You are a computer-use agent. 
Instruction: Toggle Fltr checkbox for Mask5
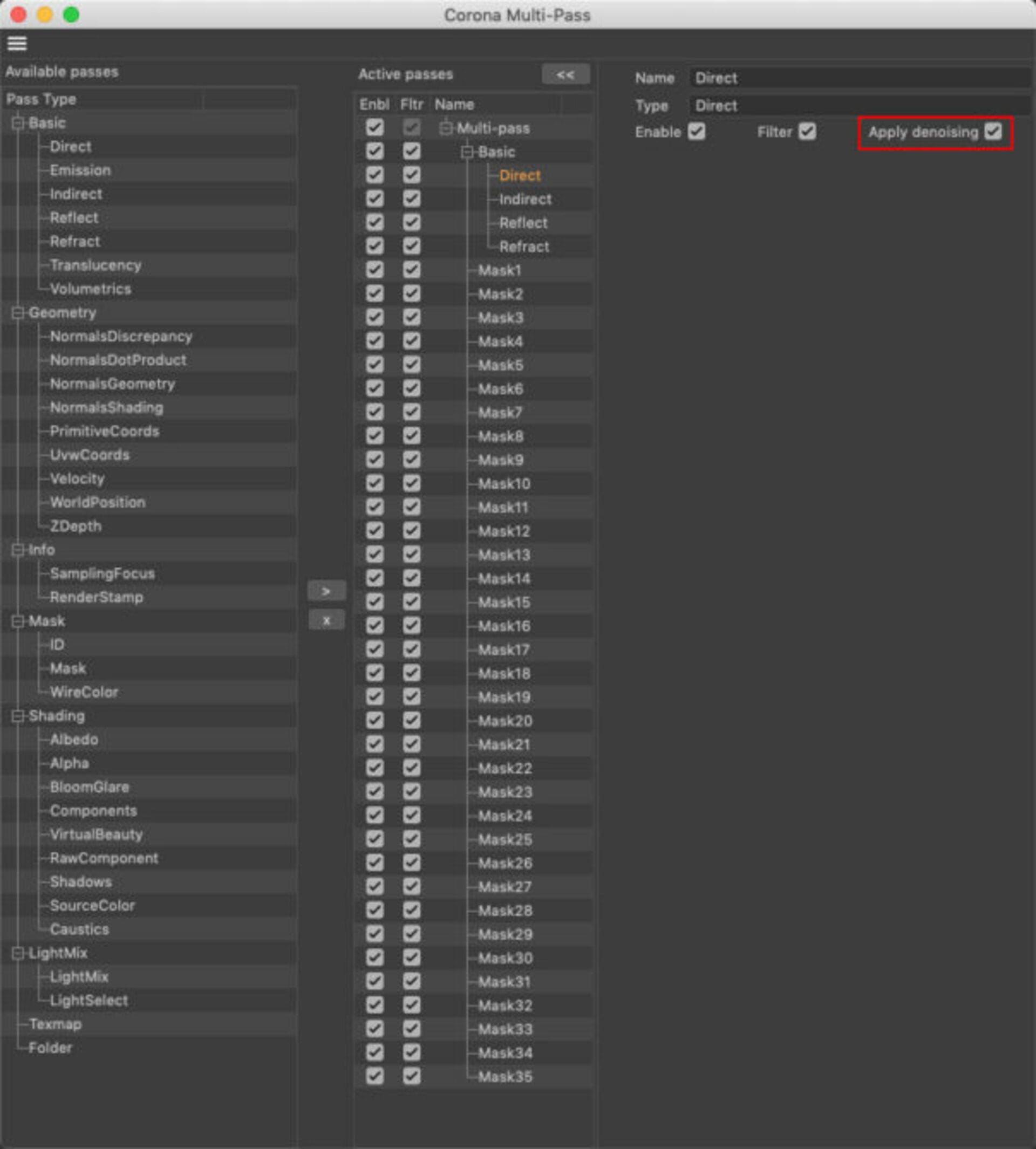coord(412,365)
